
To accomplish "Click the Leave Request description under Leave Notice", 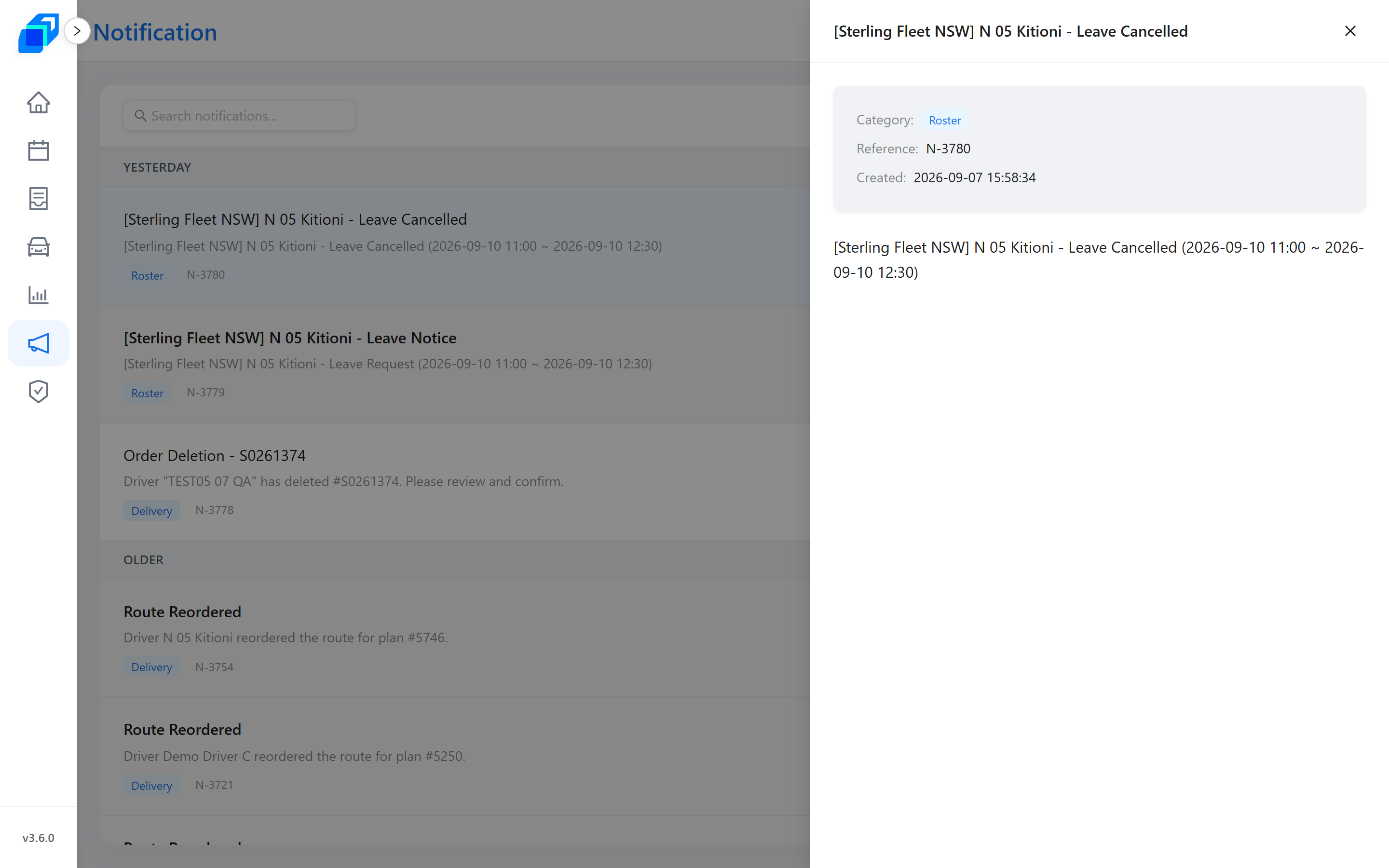I will point(387,364).
